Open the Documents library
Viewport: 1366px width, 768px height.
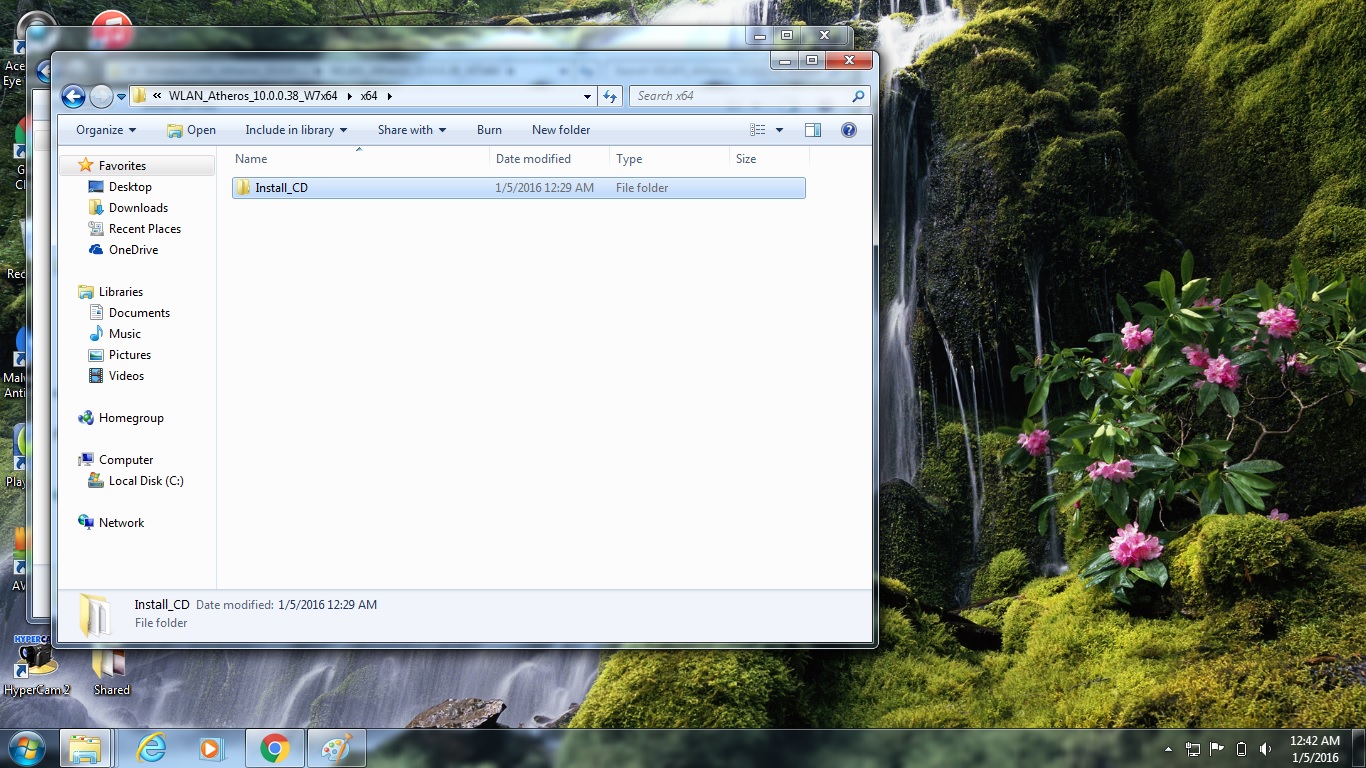click(139, 313)
